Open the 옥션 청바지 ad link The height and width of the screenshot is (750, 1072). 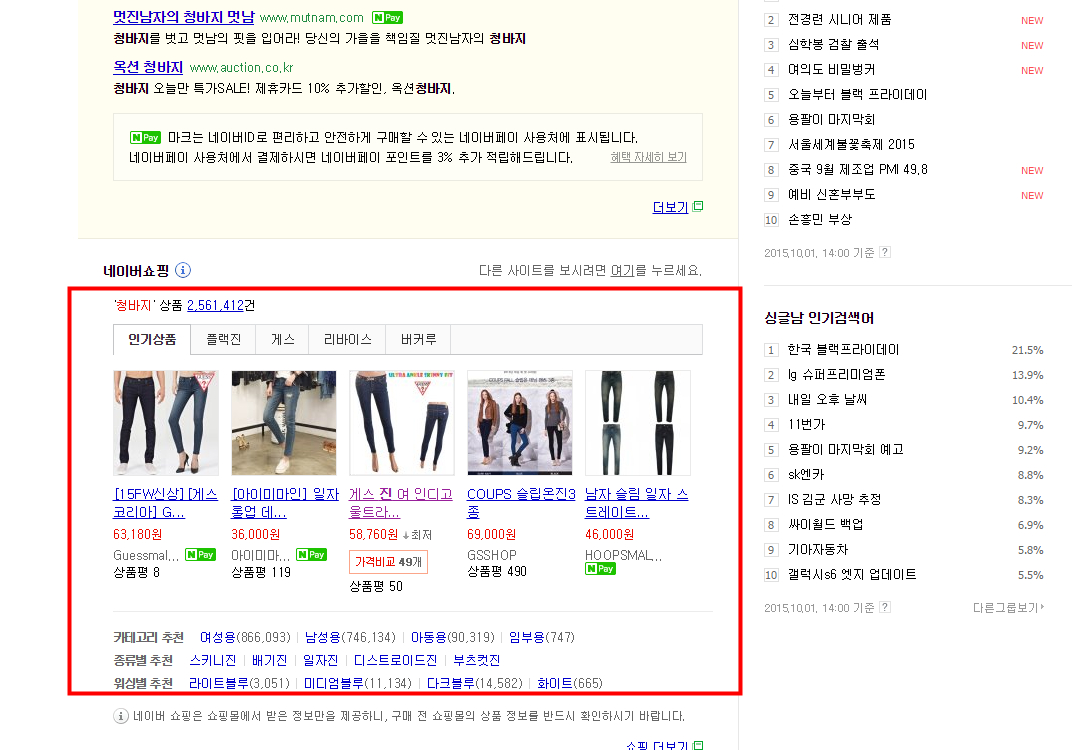click(x=148, y=67)
